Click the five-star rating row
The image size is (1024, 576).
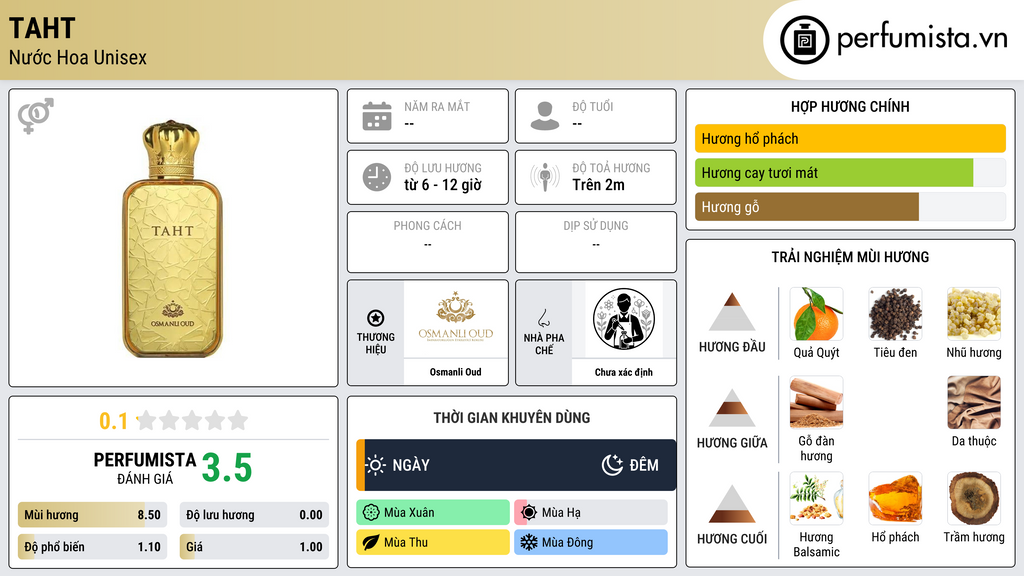pos(193,421)
